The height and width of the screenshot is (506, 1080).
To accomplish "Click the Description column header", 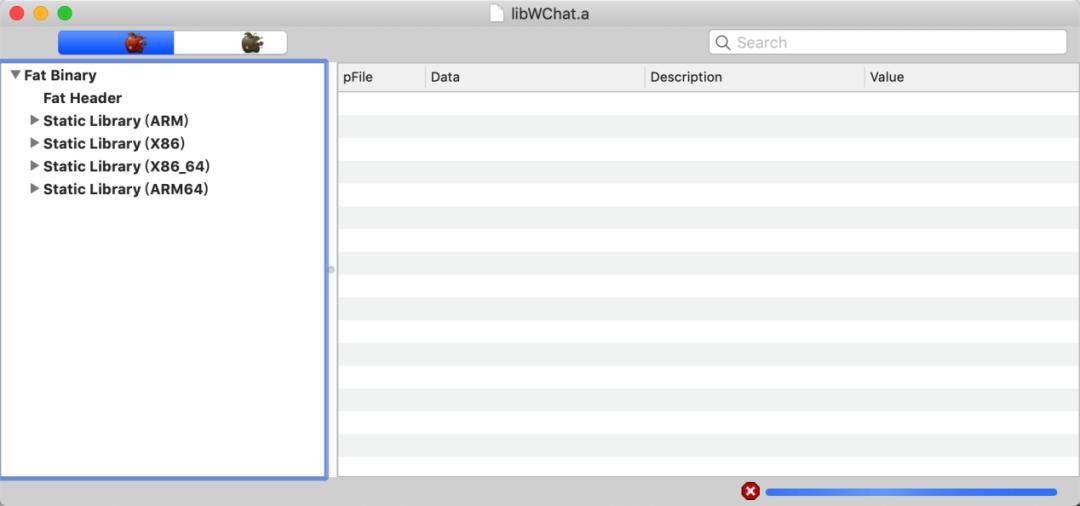I will 755,77.
